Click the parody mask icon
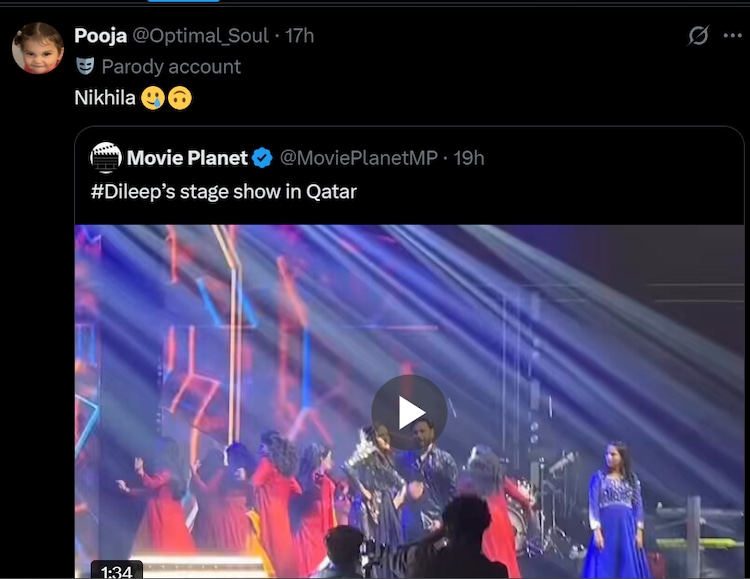 (85, 67)
